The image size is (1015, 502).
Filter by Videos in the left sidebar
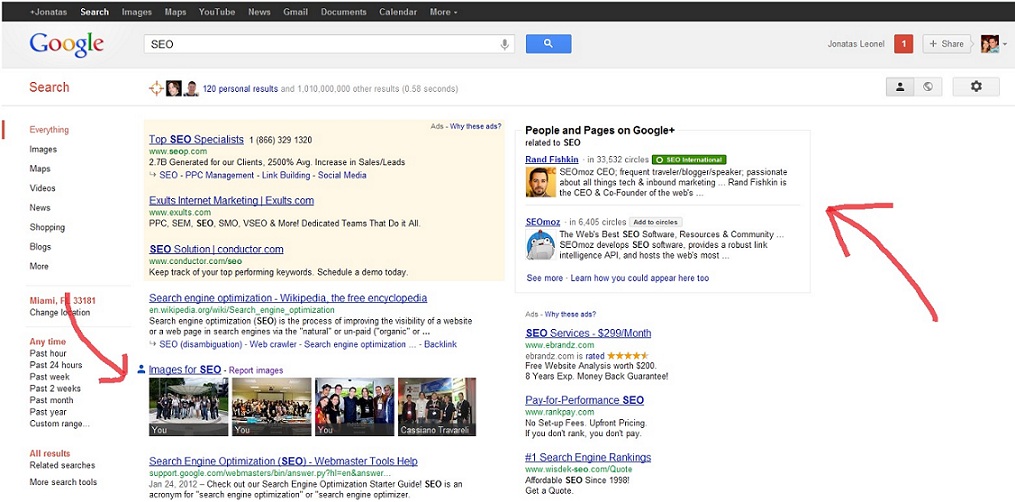[42, 188]
